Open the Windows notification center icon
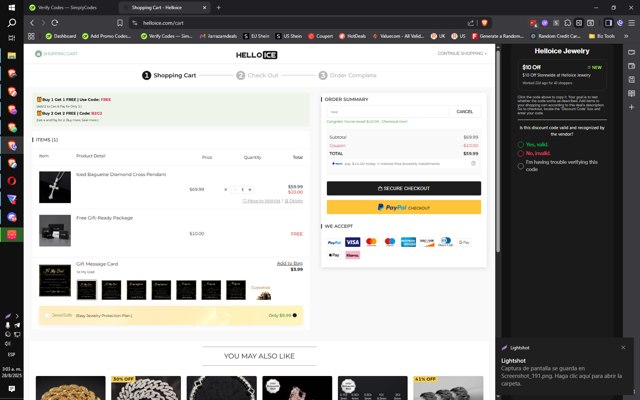 click(x=11, y=389)
